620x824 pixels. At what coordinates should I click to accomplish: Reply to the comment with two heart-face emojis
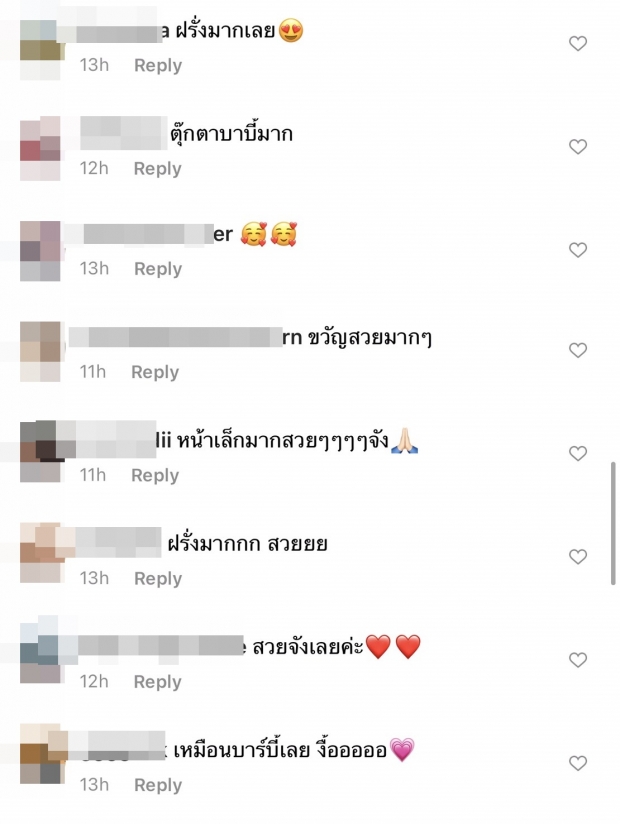[x=158, y=269]
